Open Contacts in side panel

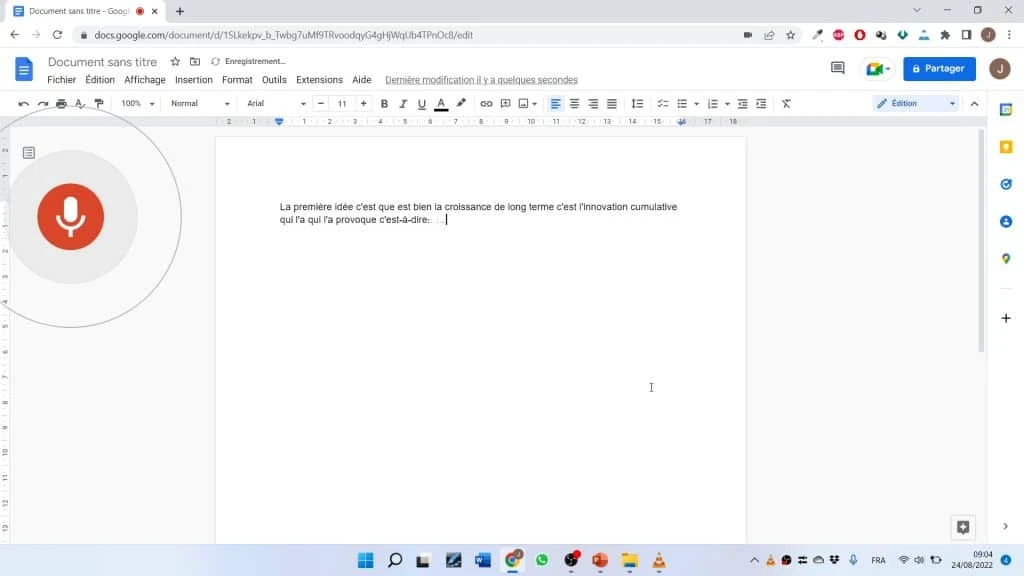[1006, 221]
